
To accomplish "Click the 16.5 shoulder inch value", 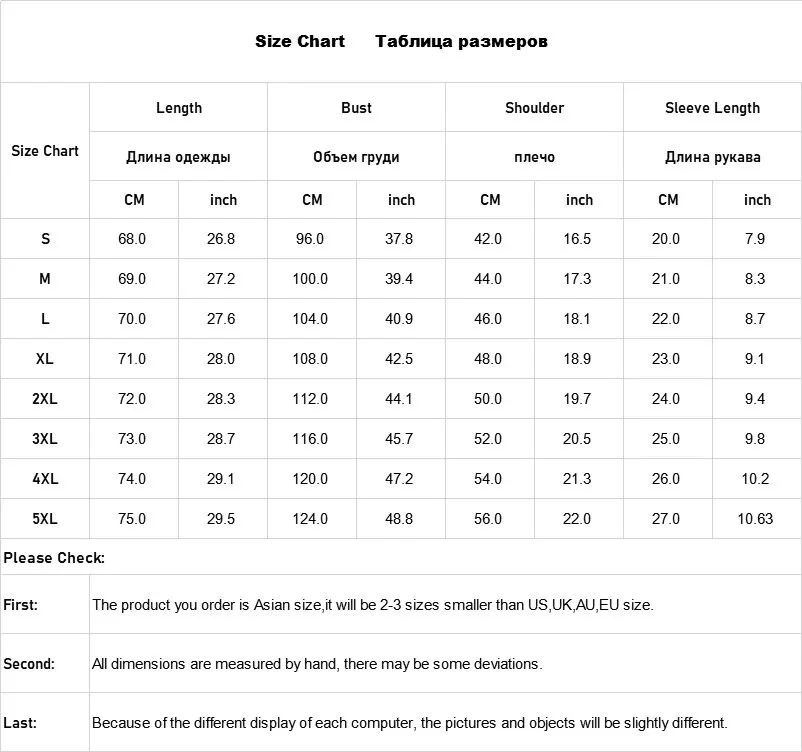I will (577, 239).
